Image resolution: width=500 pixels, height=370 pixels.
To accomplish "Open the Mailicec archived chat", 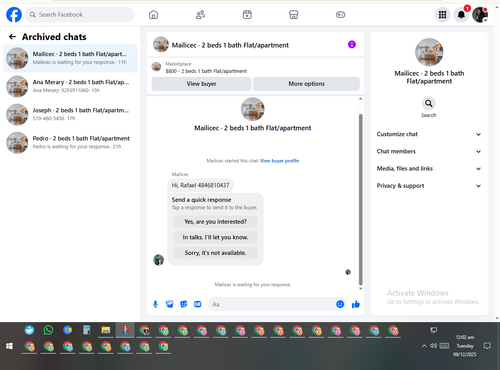I will (70, 58).
